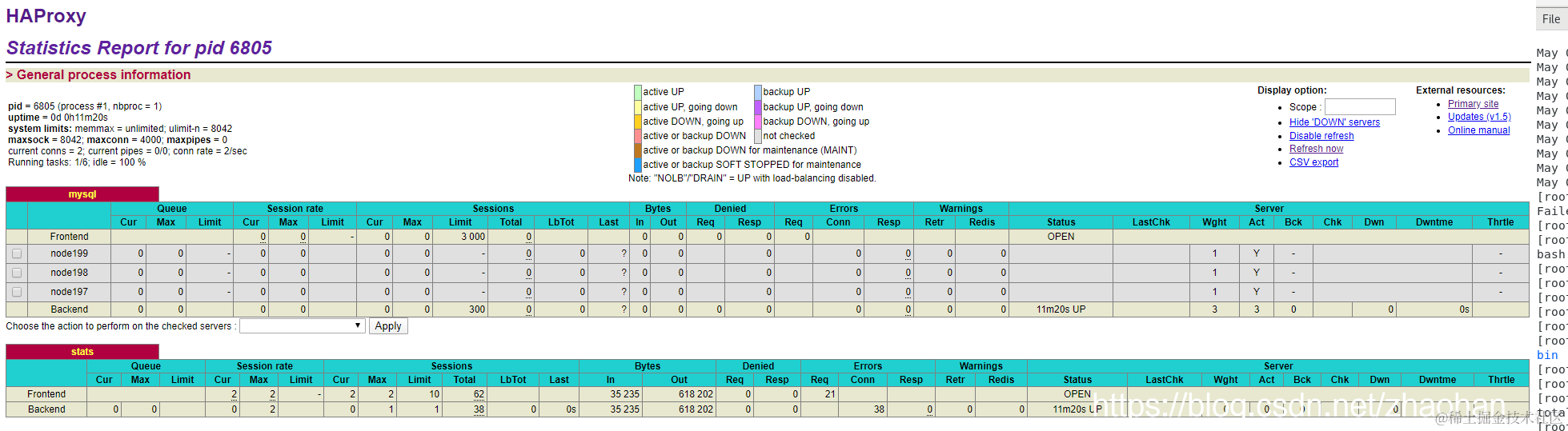Screen dimensions: 1568x431
Task: Click the active or backup DOWN swatch
Action: coord(638,136)
